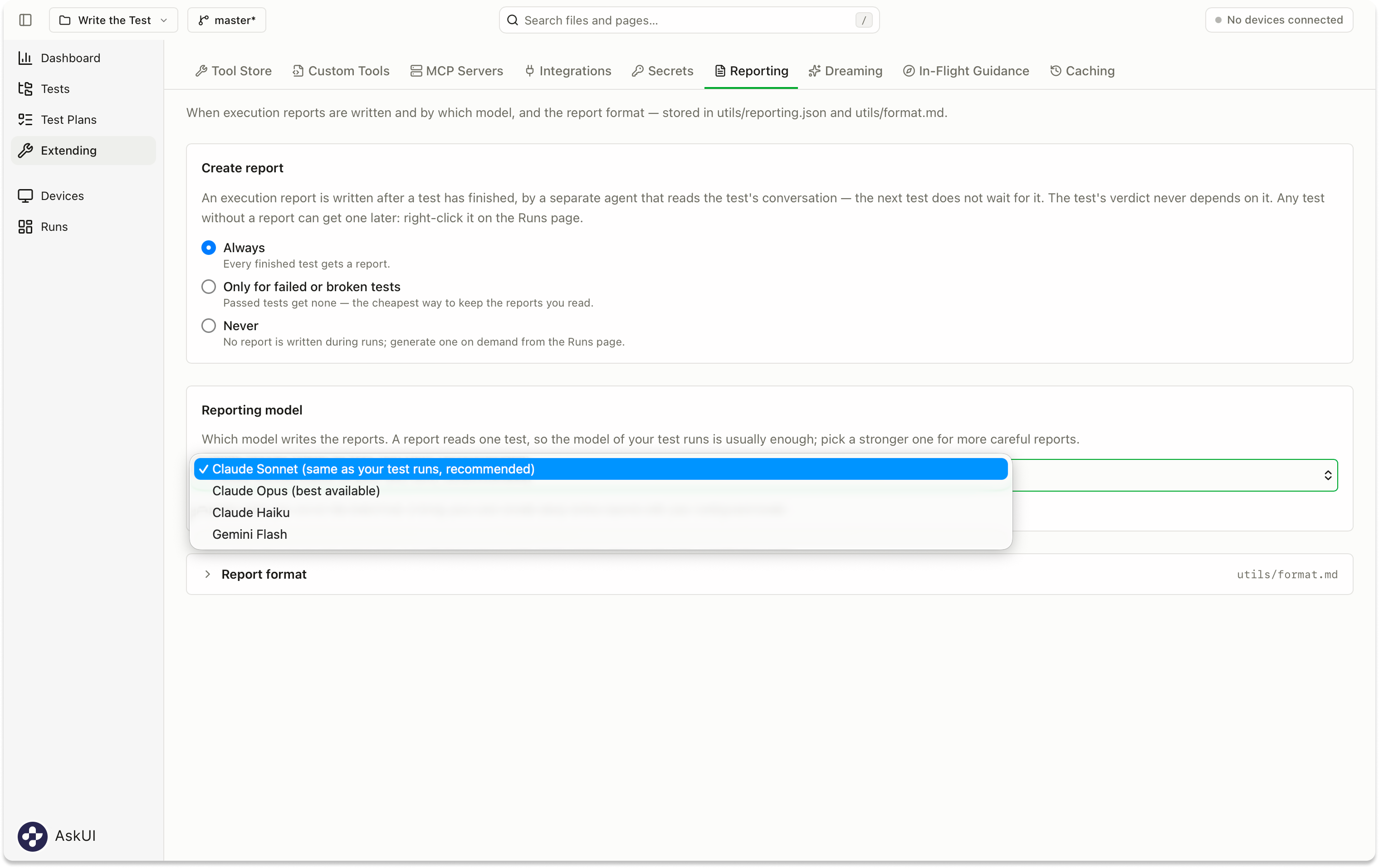1379x868 pixels.
Task: Open the Runs page
Action: pos(83,227)
